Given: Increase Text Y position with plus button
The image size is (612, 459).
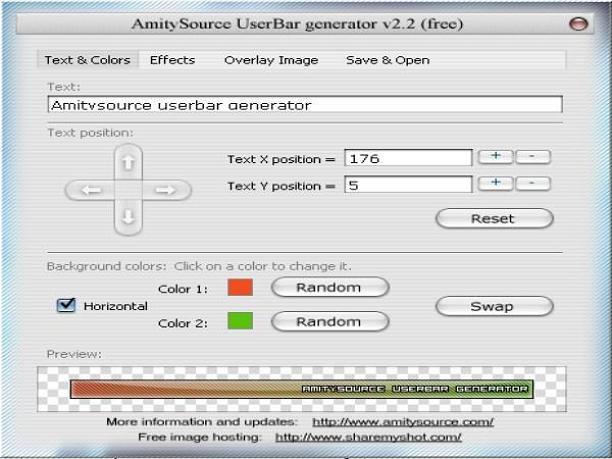Looking at the screenshot, I should (x=496, y=183).
